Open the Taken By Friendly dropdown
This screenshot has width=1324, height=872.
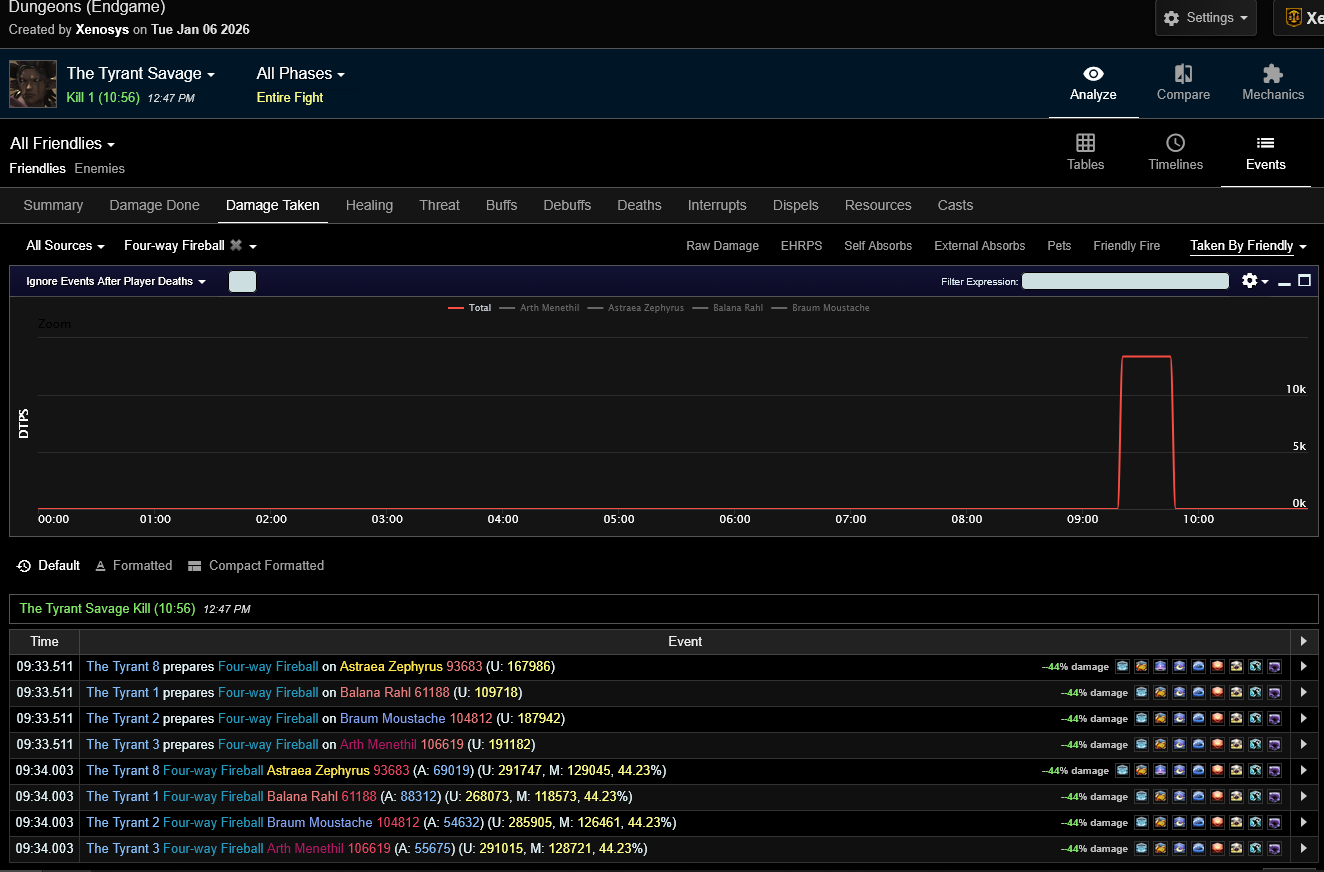(1248, 246)
